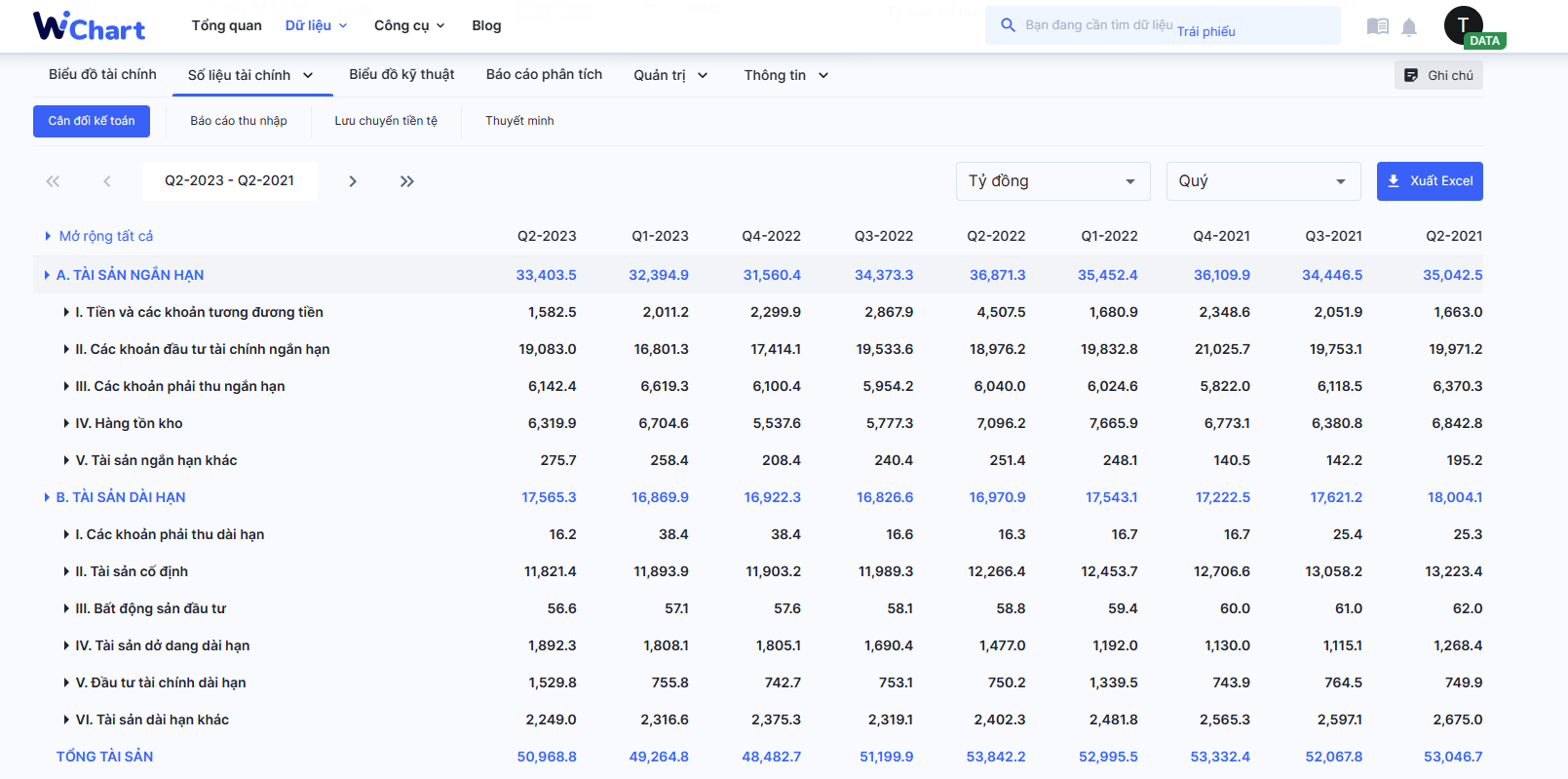Click the Q2-2021 column header
This screenshot has width=1568, height=779.
[1454, 236]
